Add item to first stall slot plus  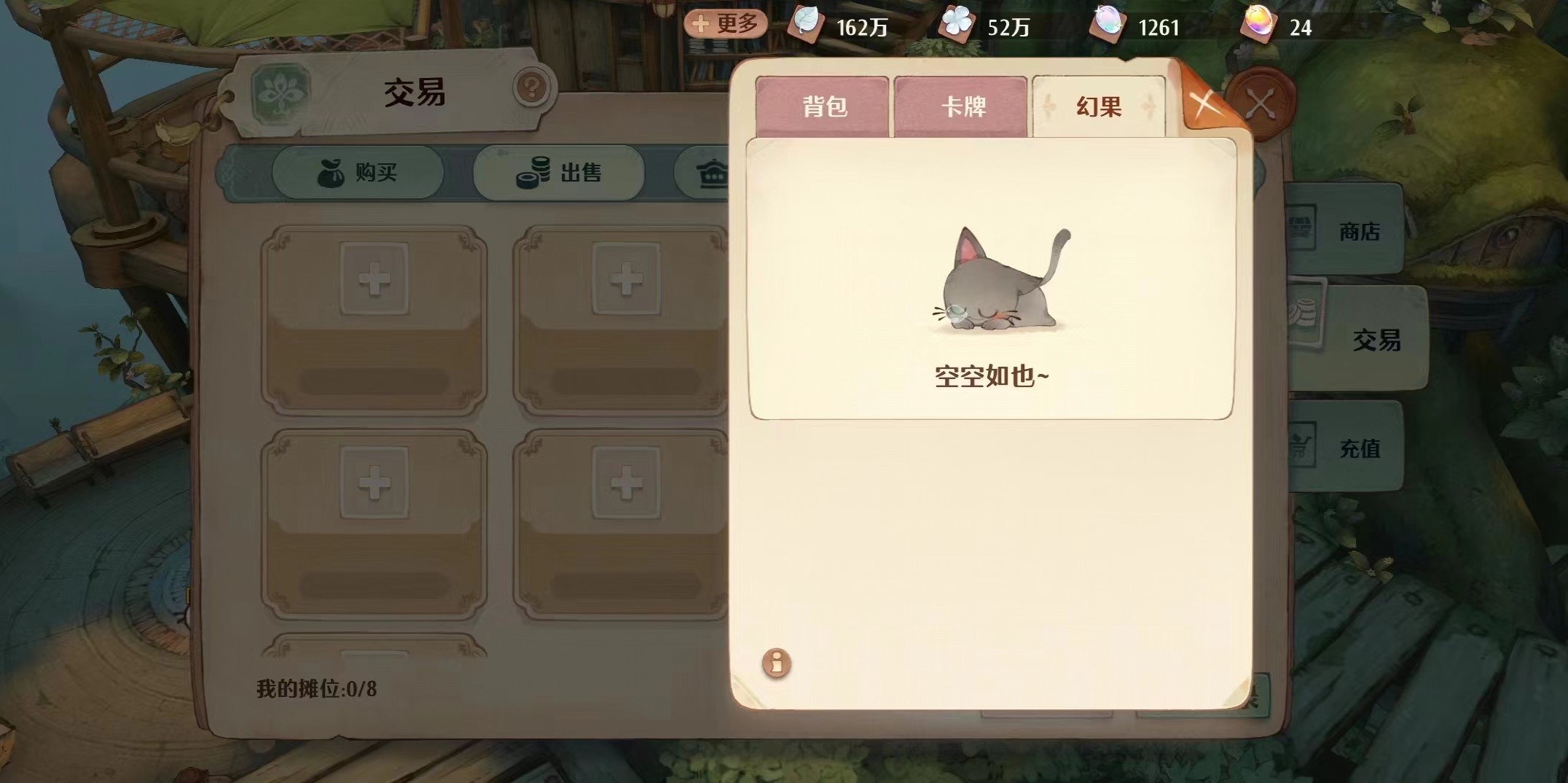(x=375, y=279)
